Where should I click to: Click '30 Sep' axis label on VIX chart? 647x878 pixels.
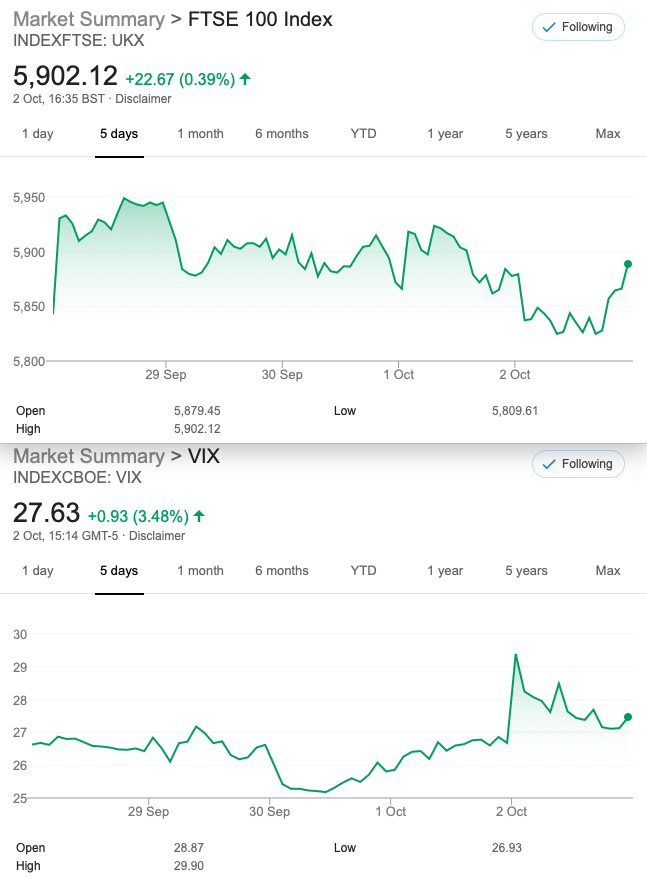point(269,811)
